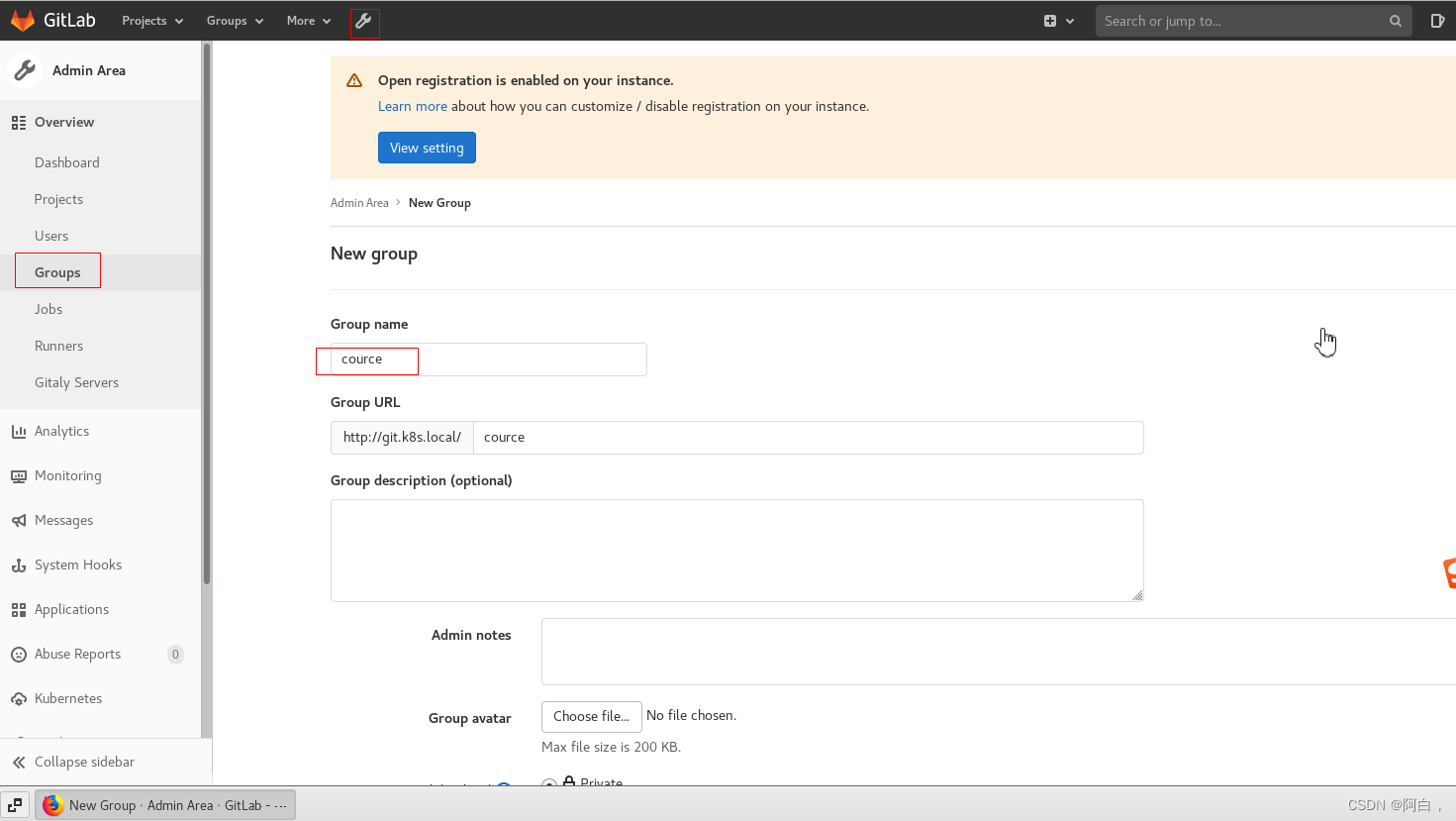Open Gitaly Servers in the sidebar

76,382
